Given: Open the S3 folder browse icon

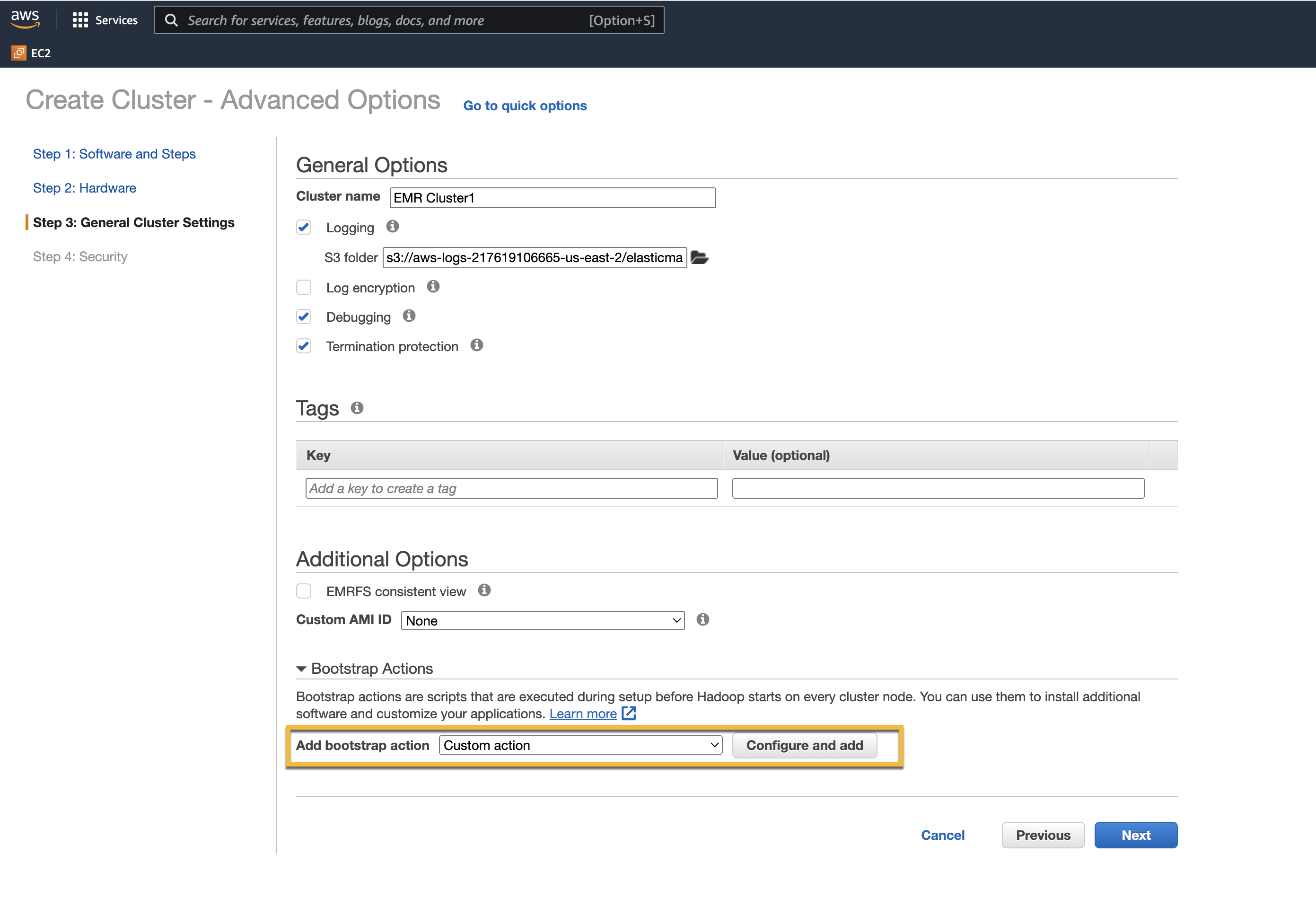Looking at the screenshot, I should point(700,257).
